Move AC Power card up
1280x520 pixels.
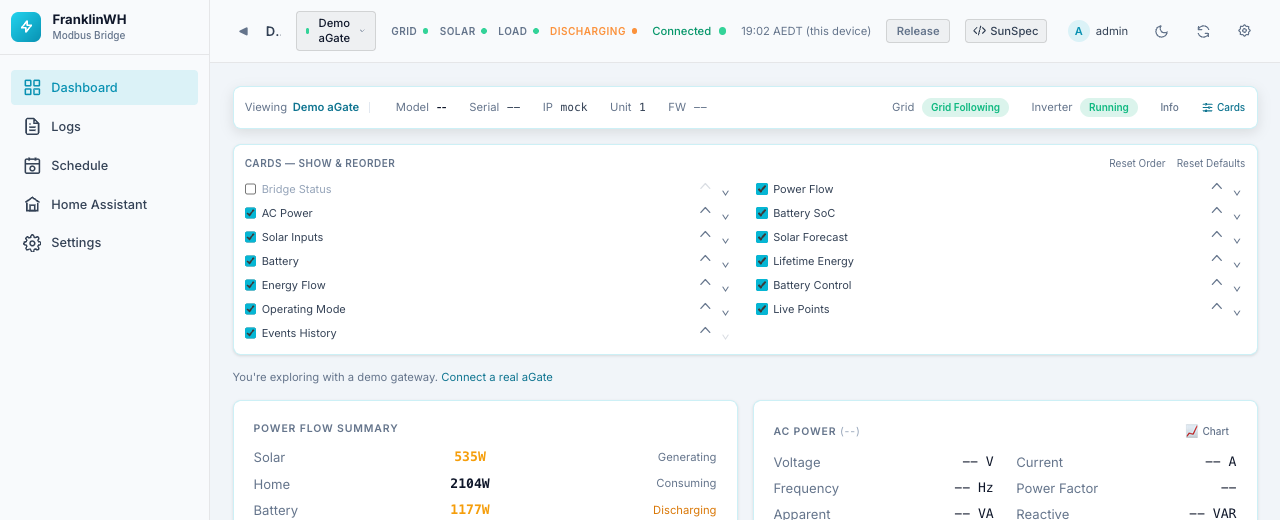pyautogui.click(x=705, y=211)
